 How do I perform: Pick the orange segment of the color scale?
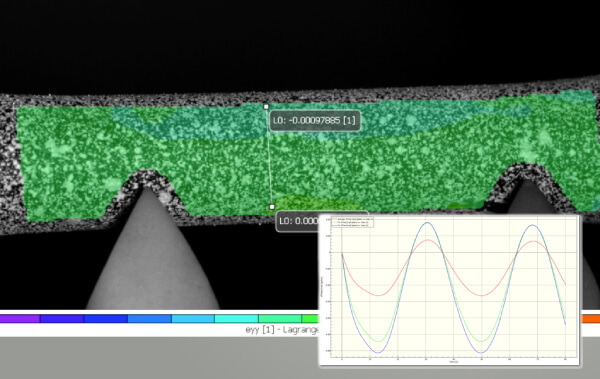pos(590,319)
